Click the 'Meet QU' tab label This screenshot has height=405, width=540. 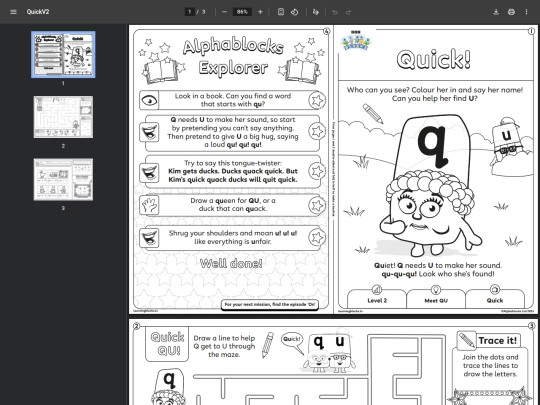pyautogui.click(x=436, y=301)
